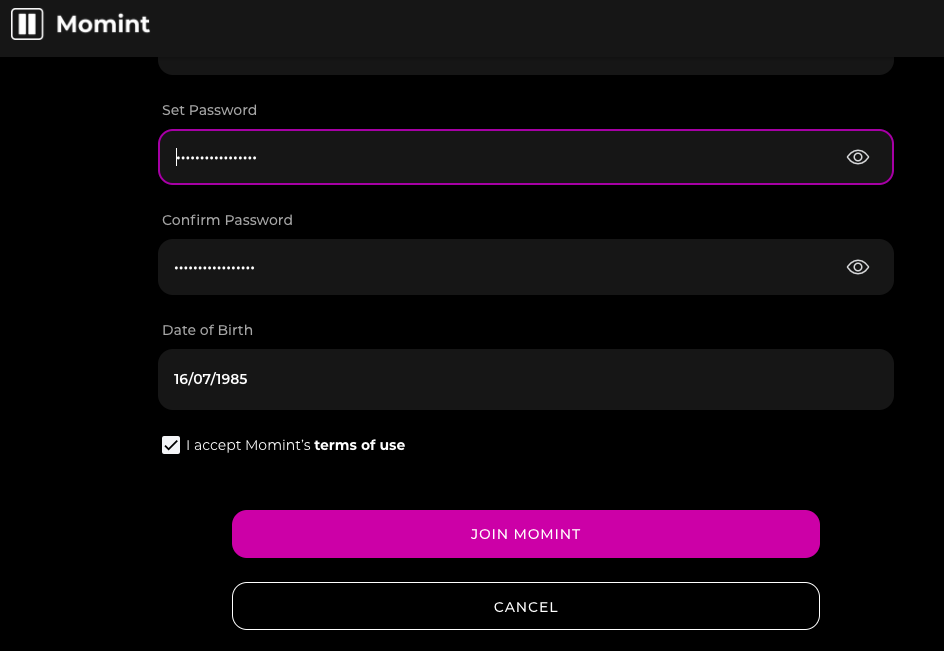
Task: Click the masked dots in Confirm Password
Action: point(214,267)
